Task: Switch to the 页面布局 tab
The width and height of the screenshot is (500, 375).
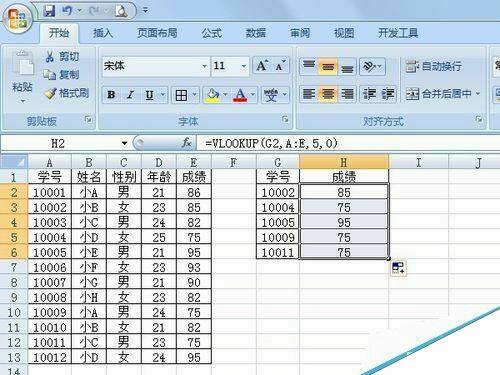Action: click(x=157, y=33)
